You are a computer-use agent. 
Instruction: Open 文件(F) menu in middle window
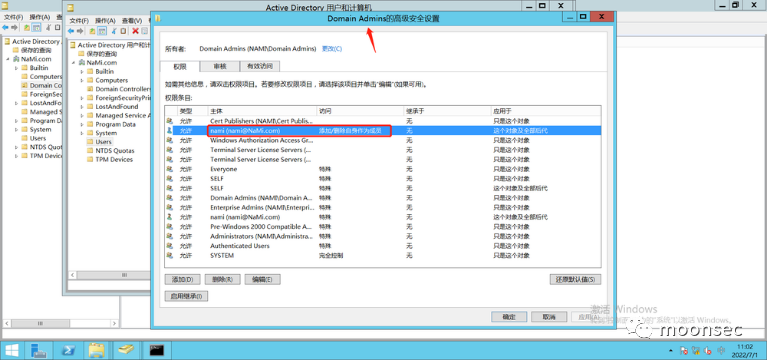[79, 21]
